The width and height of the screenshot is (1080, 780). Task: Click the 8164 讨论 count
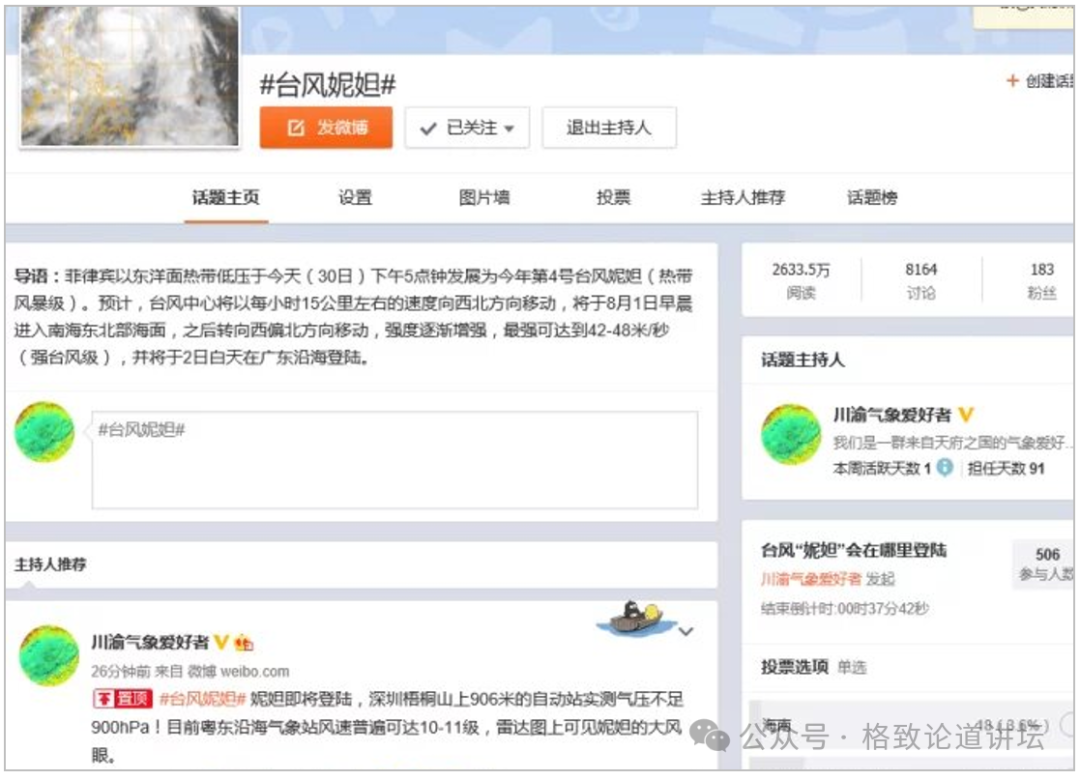pos(921,280)
